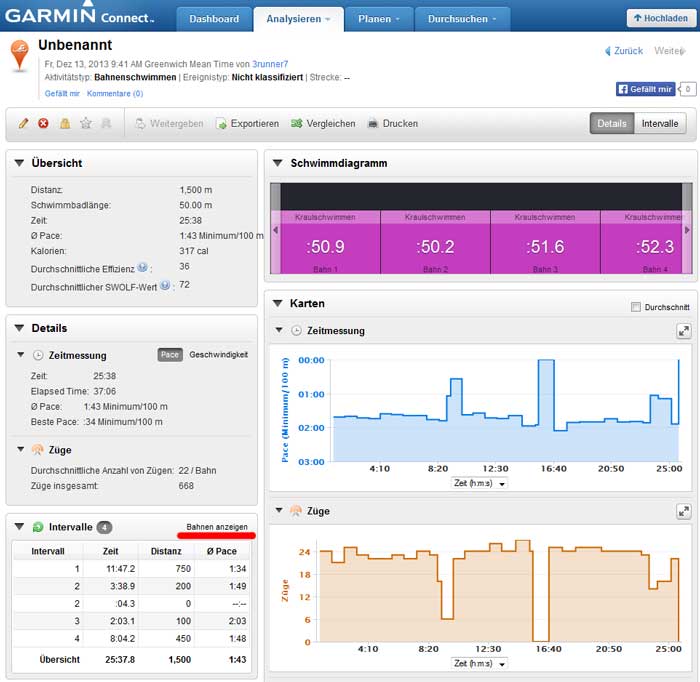700x682 pixels.
Task: Collapse the Zeitmessung chart section
Action: 279,330
